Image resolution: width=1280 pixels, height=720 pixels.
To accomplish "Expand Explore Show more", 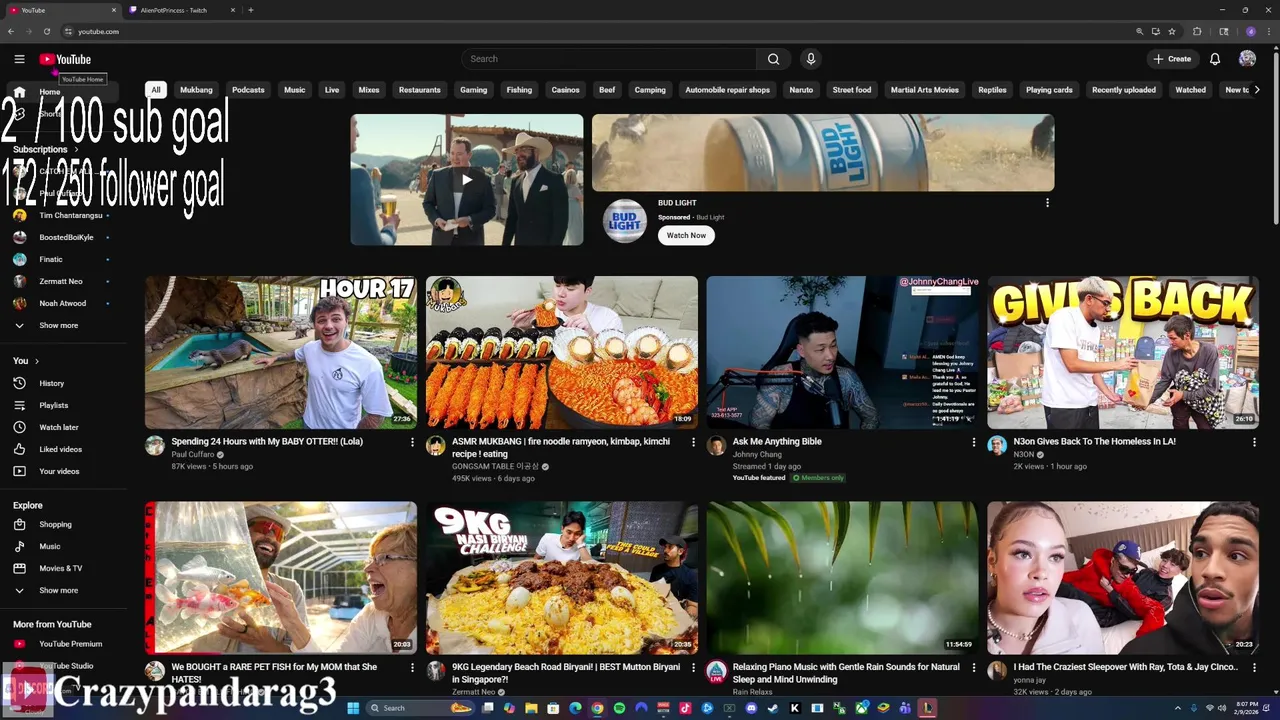I will [x=58, y=590].
